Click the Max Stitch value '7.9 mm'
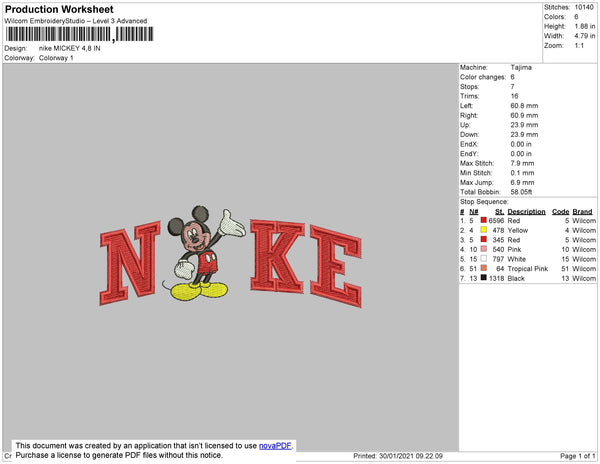This screenshot has width=600, height=464. coord(522,163)
